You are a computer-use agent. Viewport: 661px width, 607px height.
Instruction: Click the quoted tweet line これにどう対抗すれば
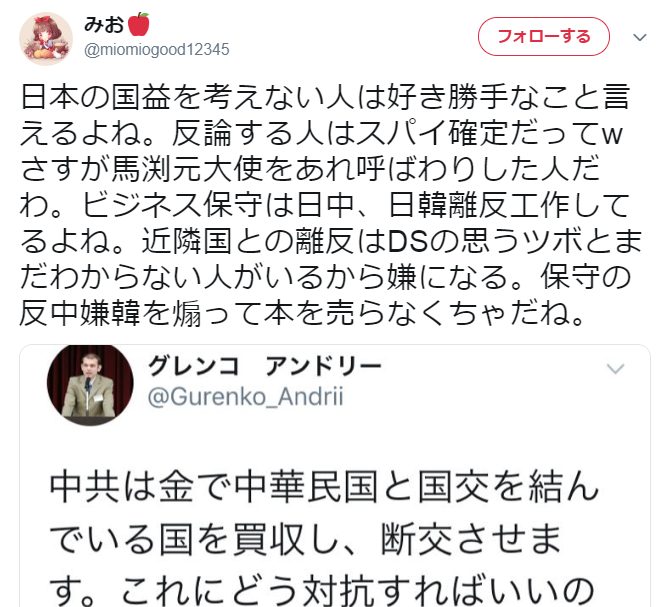point(322,591)
